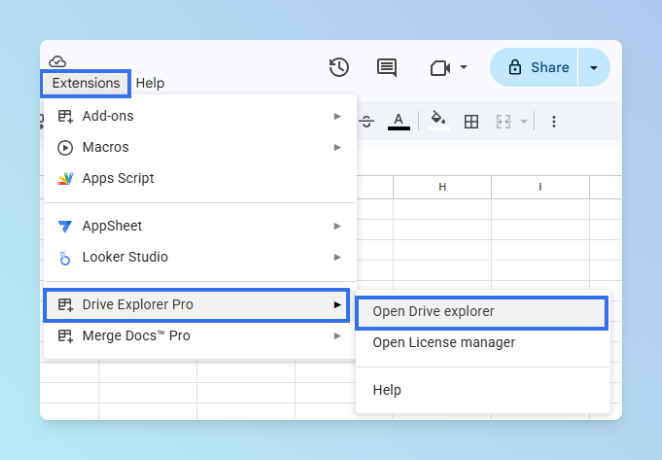Click the fill color paint bucket
Viewport: 662px width, 460px height.
point(437,120)
